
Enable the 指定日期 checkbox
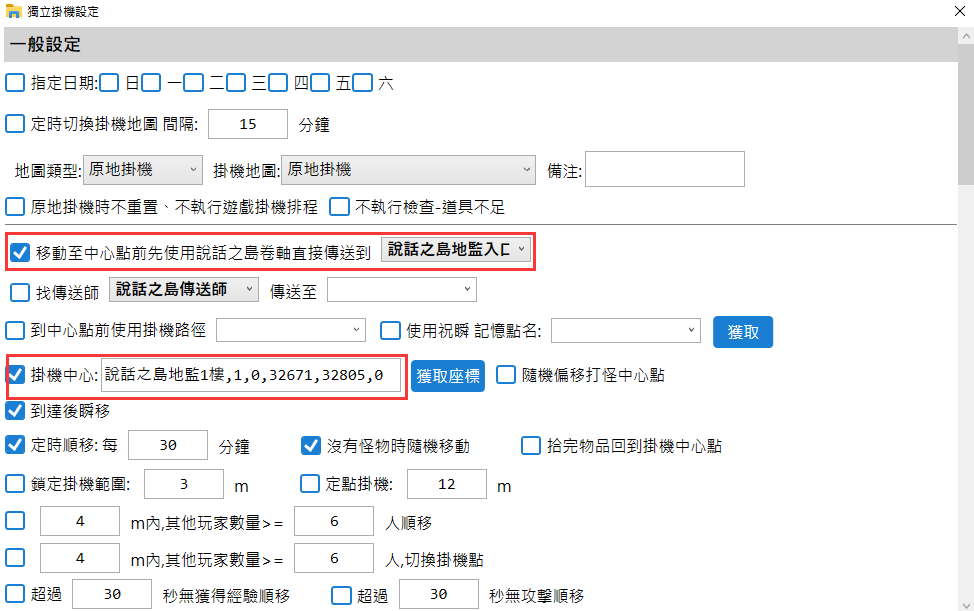coord(16,83)
